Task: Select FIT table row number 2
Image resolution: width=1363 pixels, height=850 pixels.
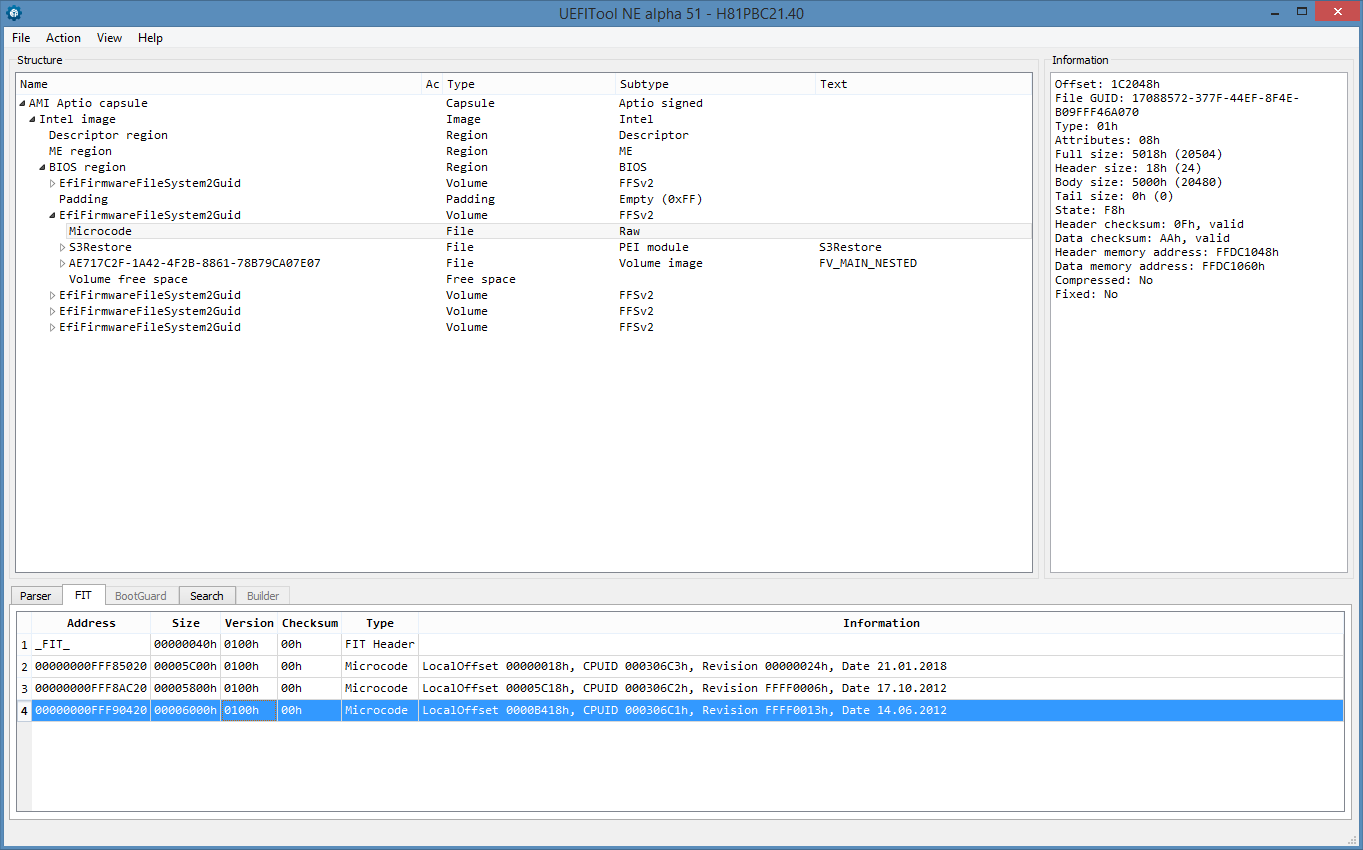Action: (x=24, y=666)
